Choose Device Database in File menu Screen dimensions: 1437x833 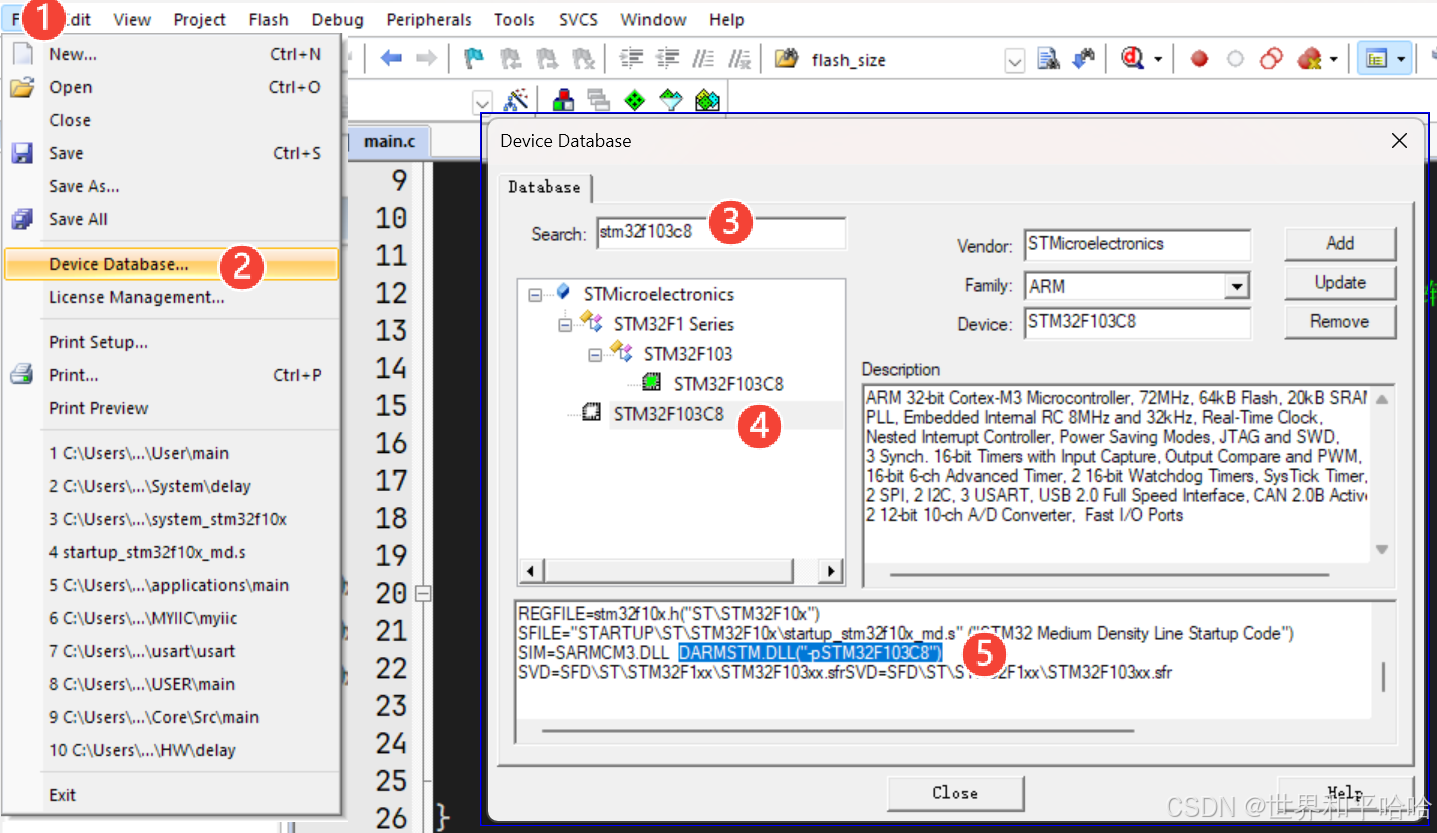click(172, 264)
